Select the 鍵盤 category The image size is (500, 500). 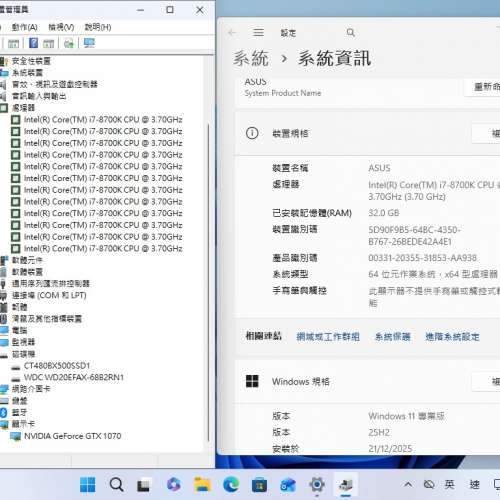tap(20, 401)
